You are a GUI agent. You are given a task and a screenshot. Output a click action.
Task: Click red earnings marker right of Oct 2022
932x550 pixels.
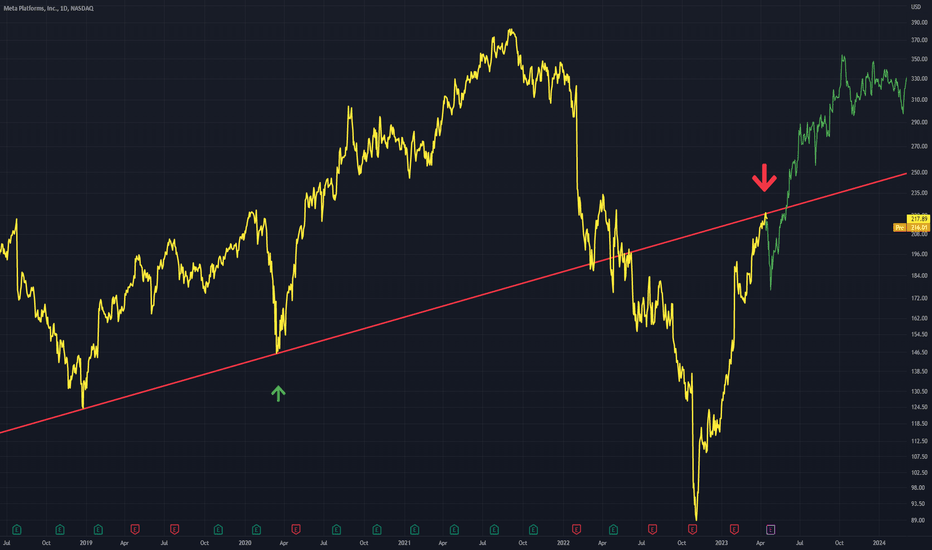click(x=692, y=529)
